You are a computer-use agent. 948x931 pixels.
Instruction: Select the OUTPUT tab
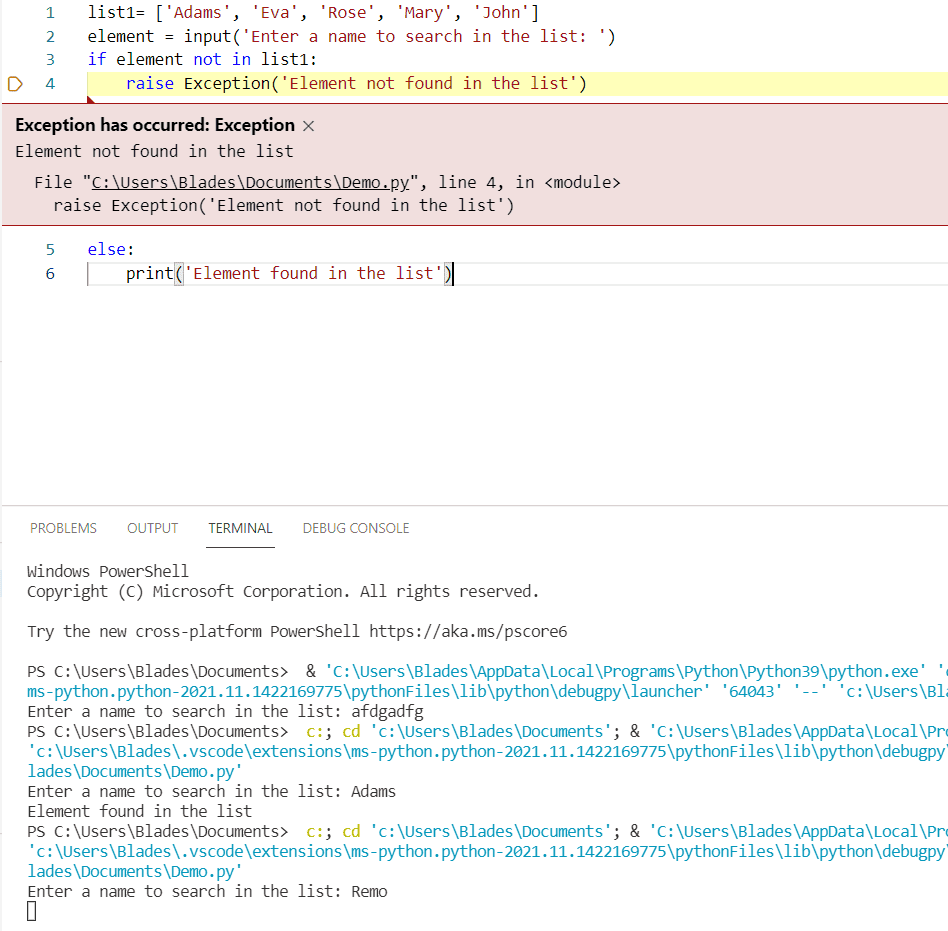(152, 528)
